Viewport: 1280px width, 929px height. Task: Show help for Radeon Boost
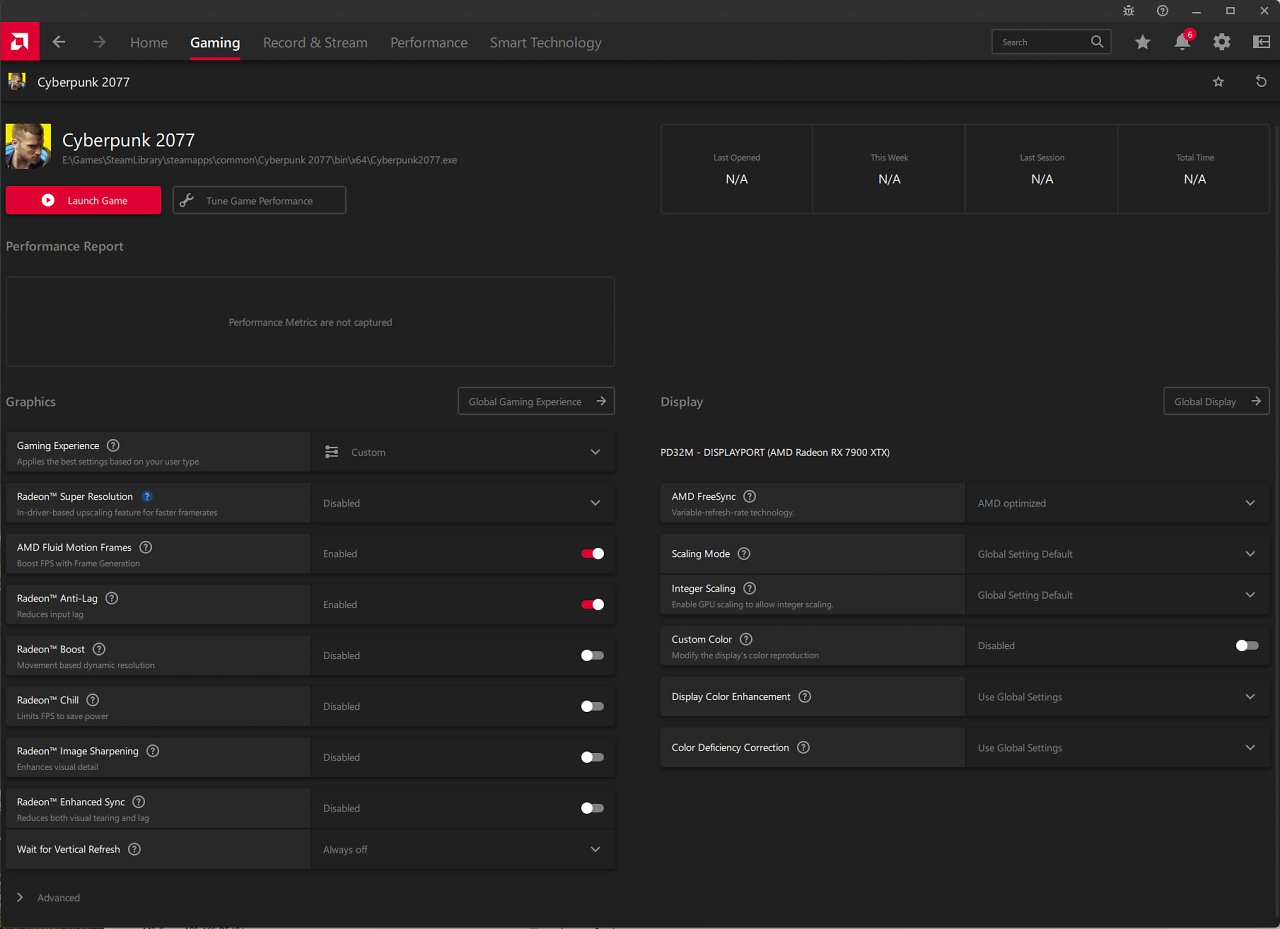click(x=99, y=650)
